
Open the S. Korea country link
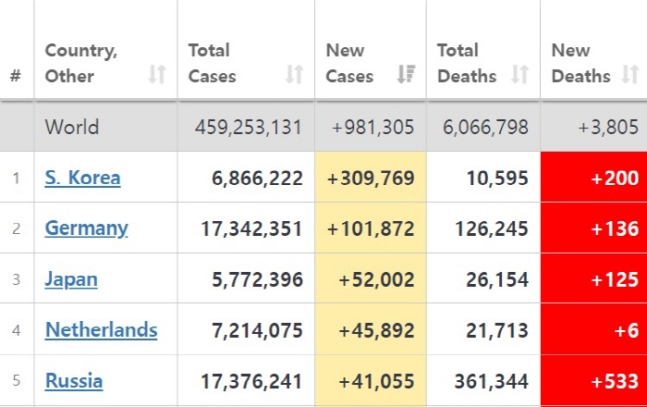point(83,178)
